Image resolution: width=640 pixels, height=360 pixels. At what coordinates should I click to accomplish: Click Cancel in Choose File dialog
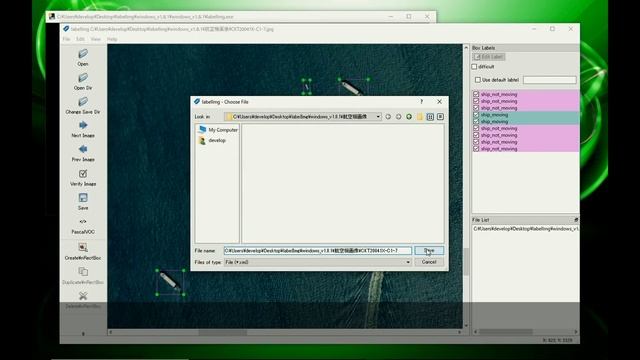click(429, 262)
